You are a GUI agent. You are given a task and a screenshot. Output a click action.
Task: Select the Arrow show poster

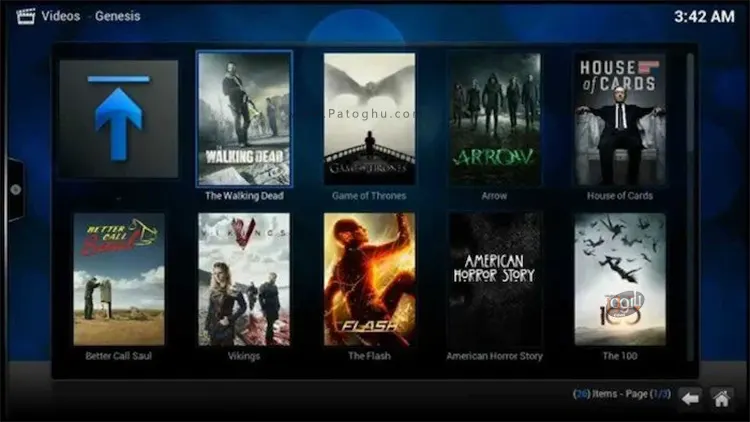click(x=495, y=119)
